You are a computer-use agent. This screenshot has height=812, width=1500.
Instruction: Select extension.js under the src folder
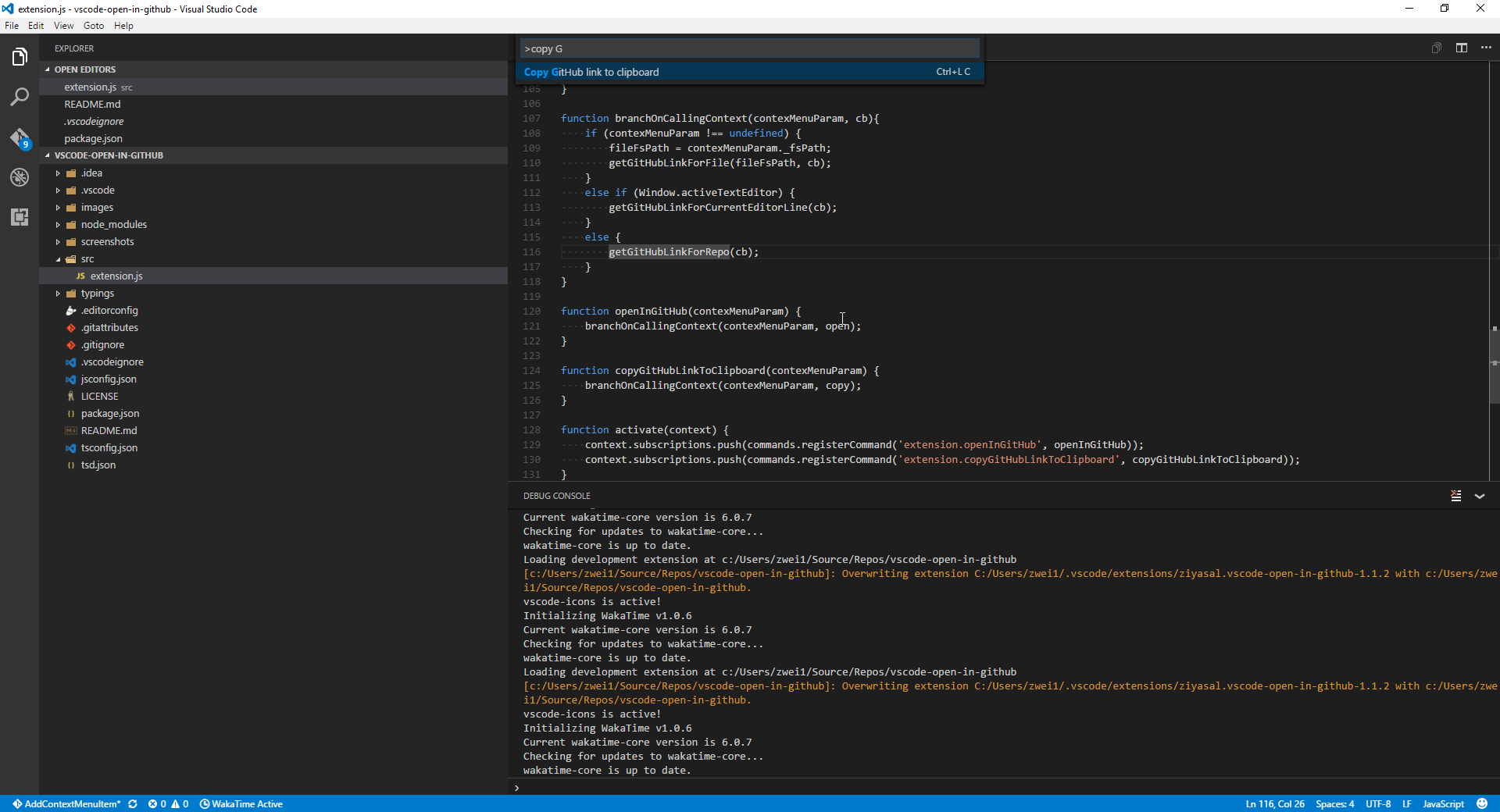(273, 276)
